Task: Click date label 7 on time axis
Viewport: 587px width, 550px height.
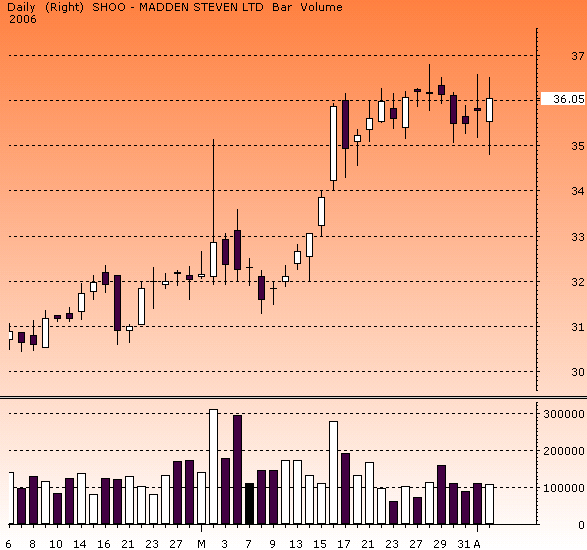Action: click(248, 544)
